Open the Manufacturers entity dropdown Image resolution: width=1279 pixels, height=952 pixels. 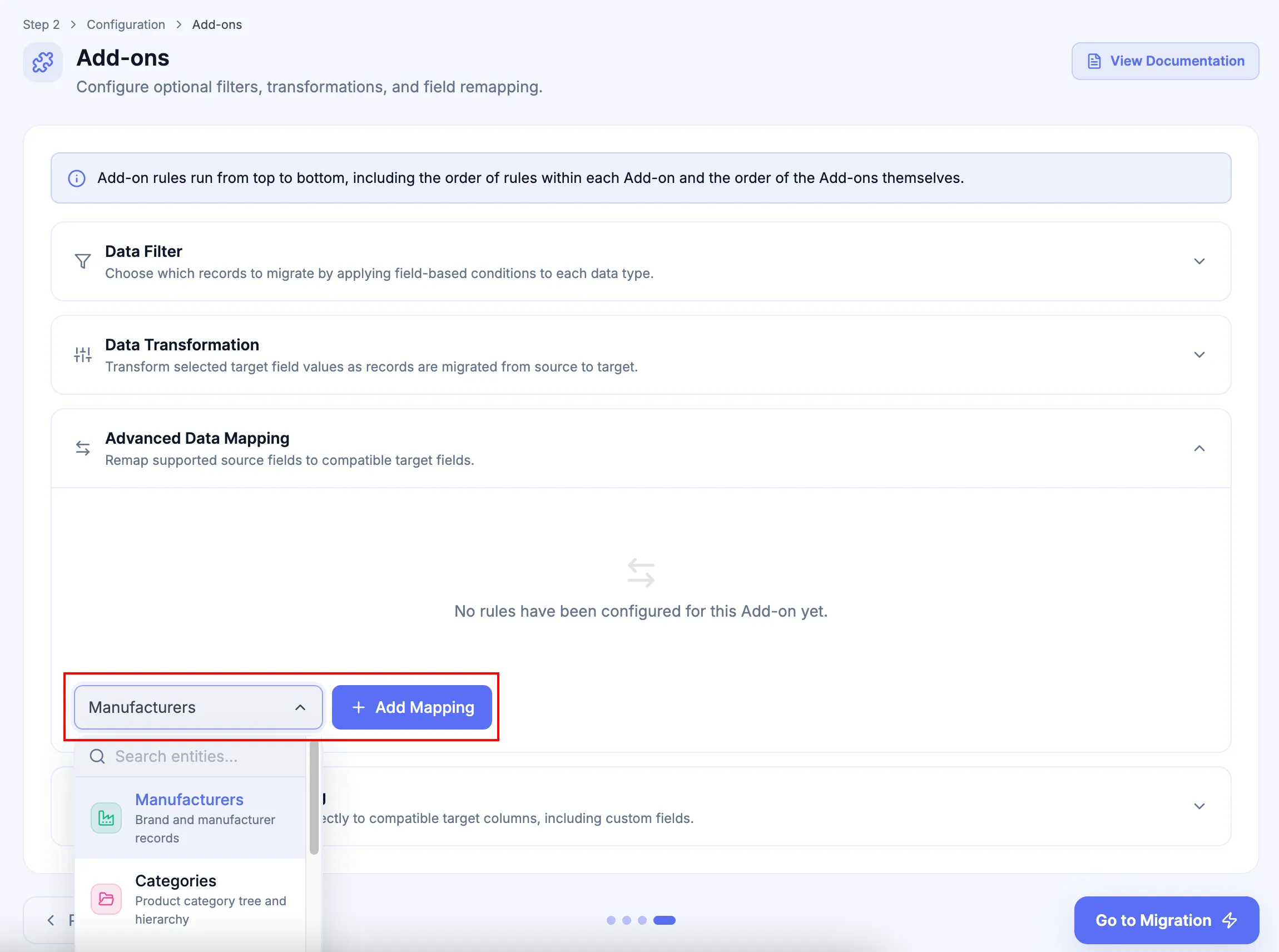tap(198, 708)
